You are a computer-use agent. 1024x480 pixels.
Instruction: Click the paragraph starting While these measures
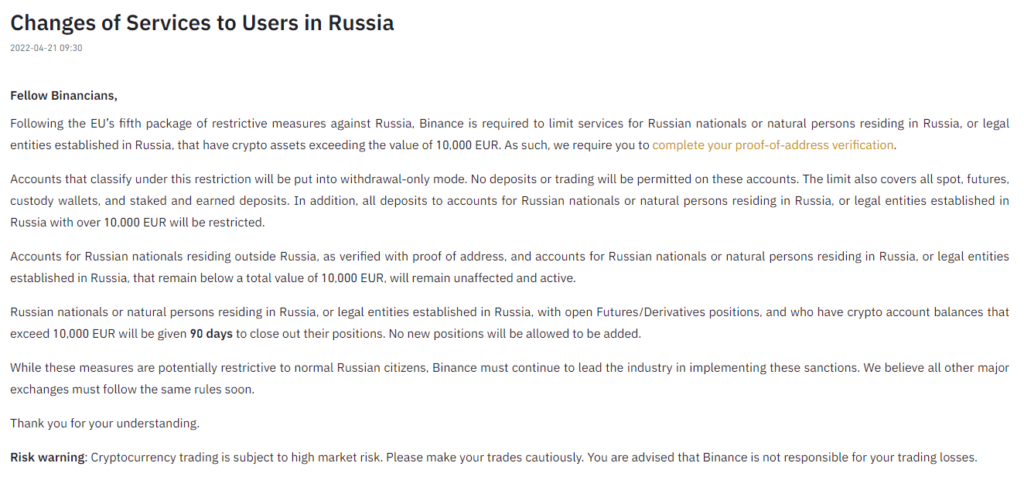click(509, 378)
